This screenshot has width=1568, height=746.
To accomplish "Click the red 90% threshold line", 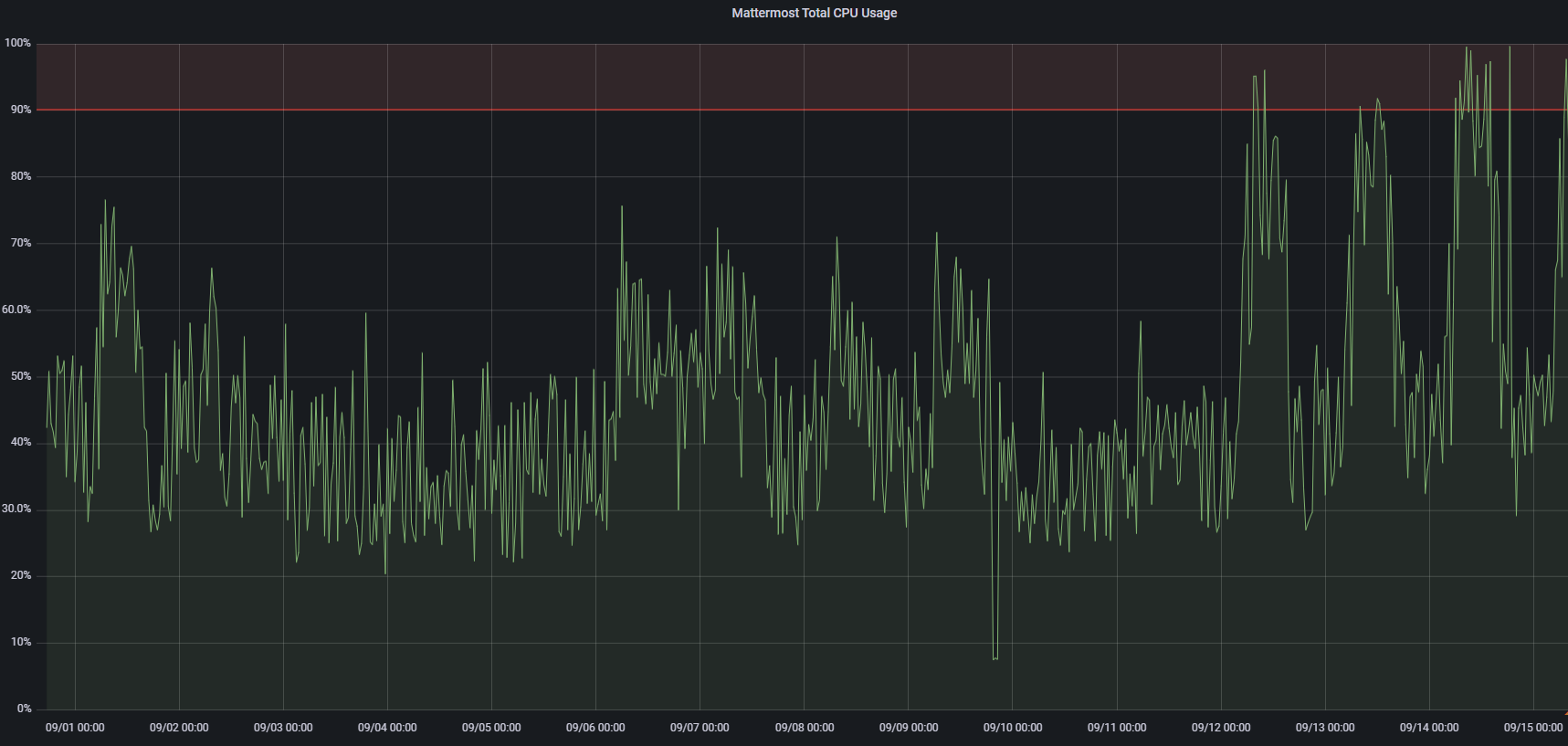I will coord(802,110).
